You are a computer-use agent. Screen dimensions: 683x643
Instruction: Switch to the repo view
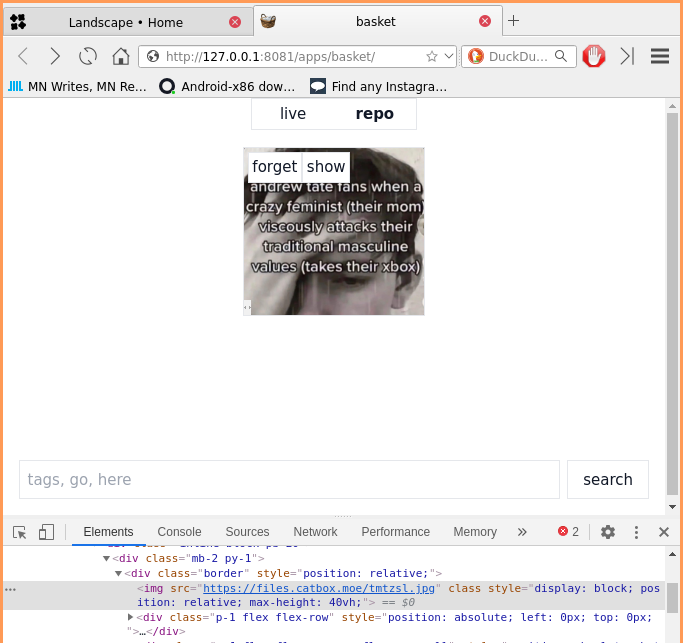pos(375,114)
